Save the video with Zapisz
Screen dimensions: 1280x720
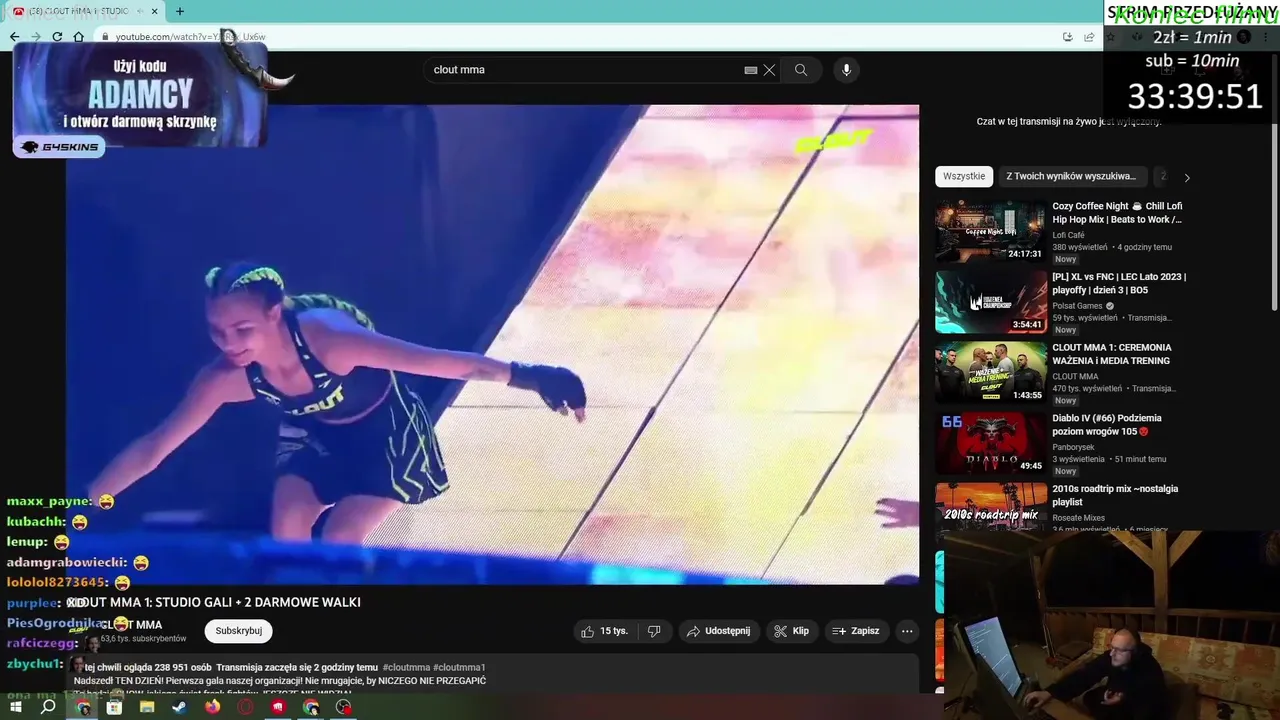[856, 631]
